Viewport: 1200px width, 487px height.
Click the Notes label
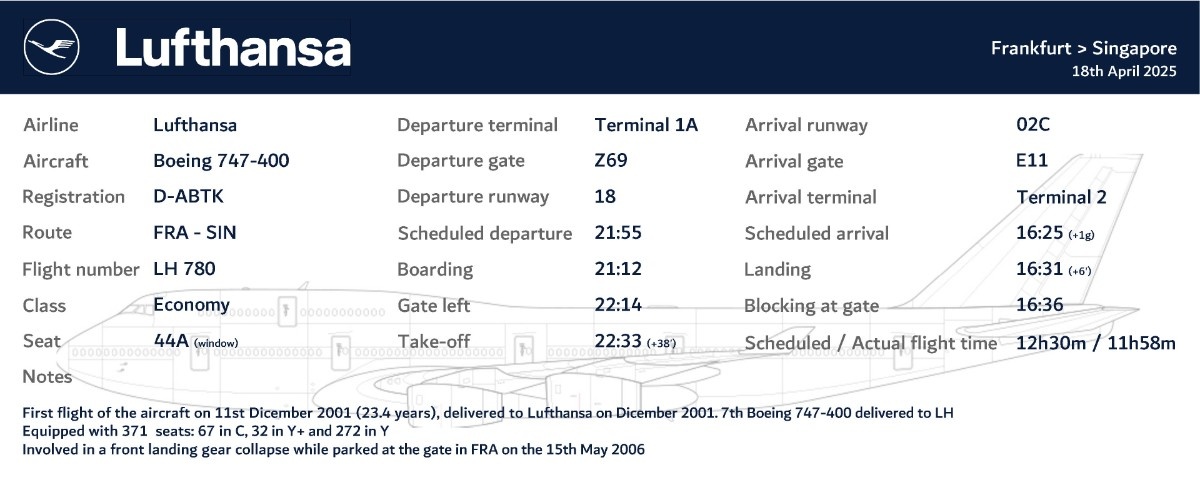(x=47, y=377)
